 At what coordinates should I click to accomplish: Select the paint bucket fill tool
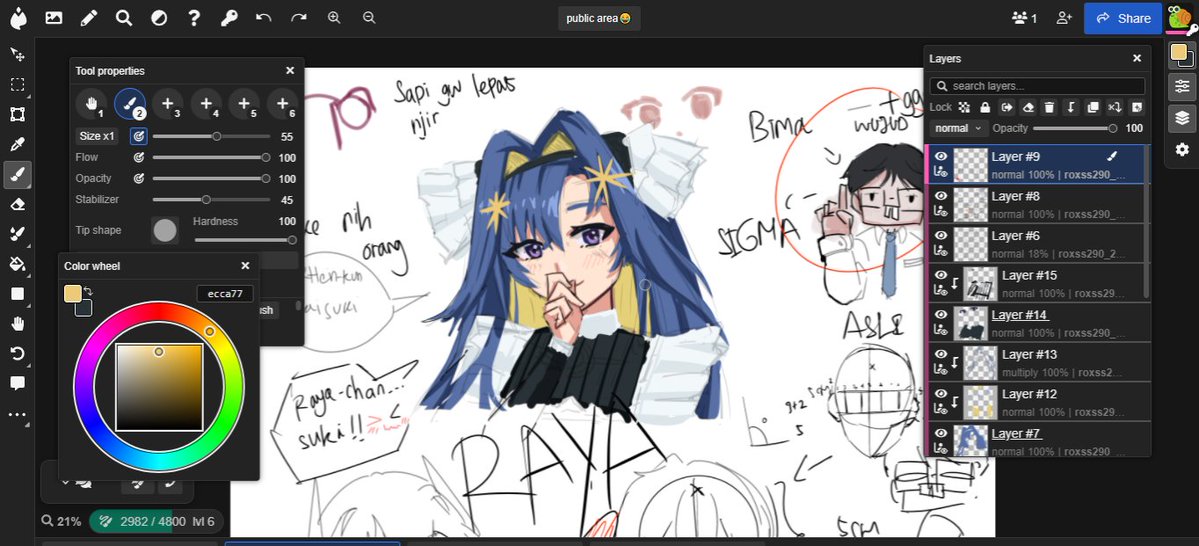[x=18, y=264]
